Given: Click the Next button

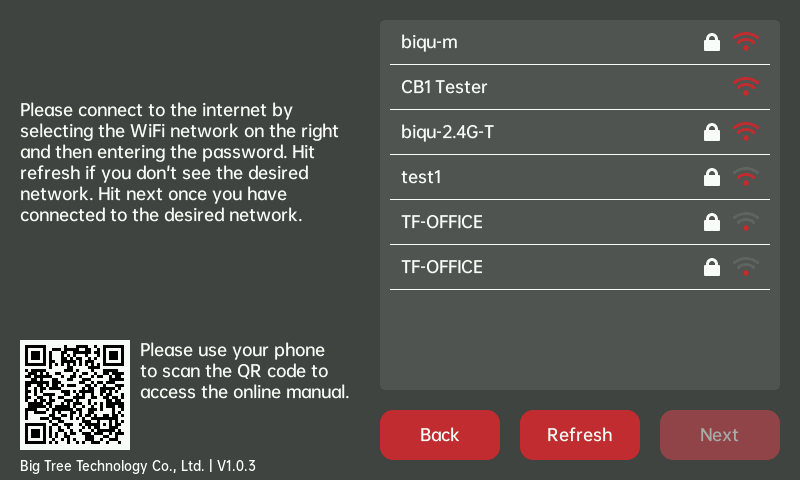Looking at the screenshot, I should point(719,435).
